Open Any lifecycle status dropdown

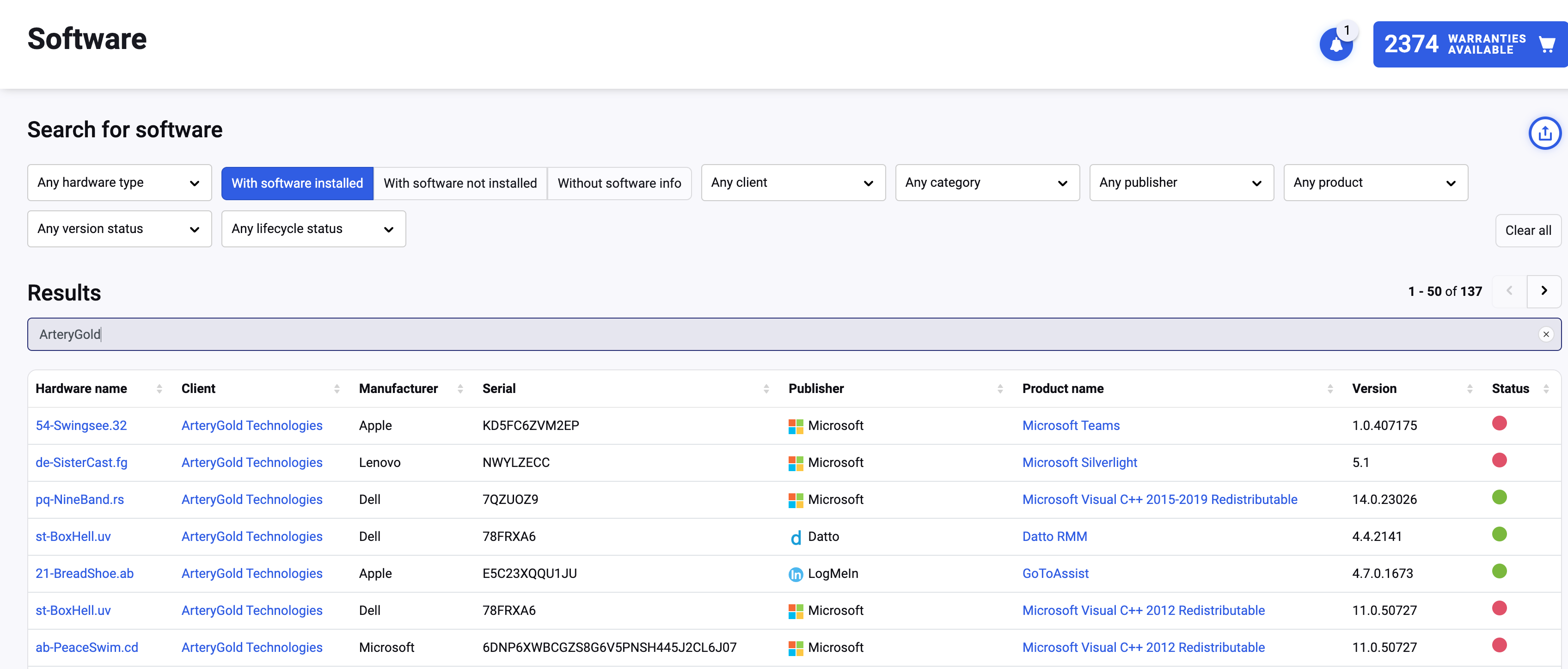(313, 229)
